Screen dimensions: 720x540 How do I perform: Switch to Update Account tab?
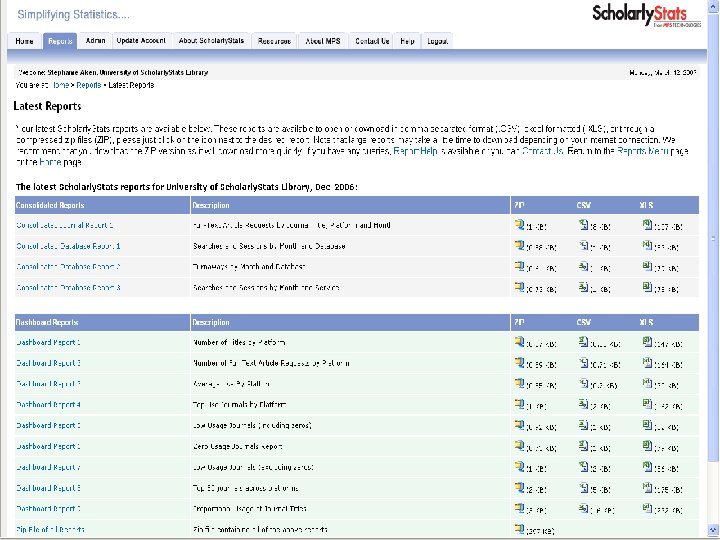[141, 41]
